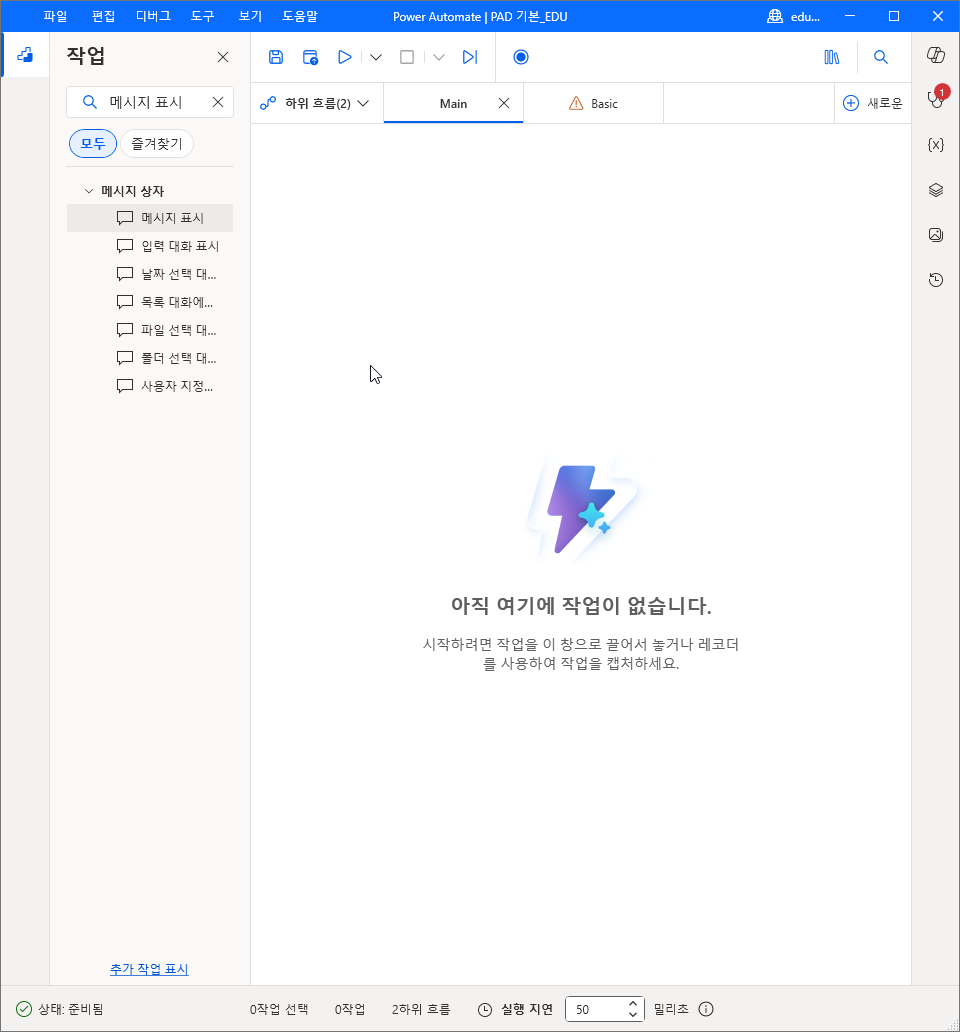Click the Save as icon in toolbar
Image resolution: width=960 pixels, height=1032 pixels.
click(x=310, y=57)
